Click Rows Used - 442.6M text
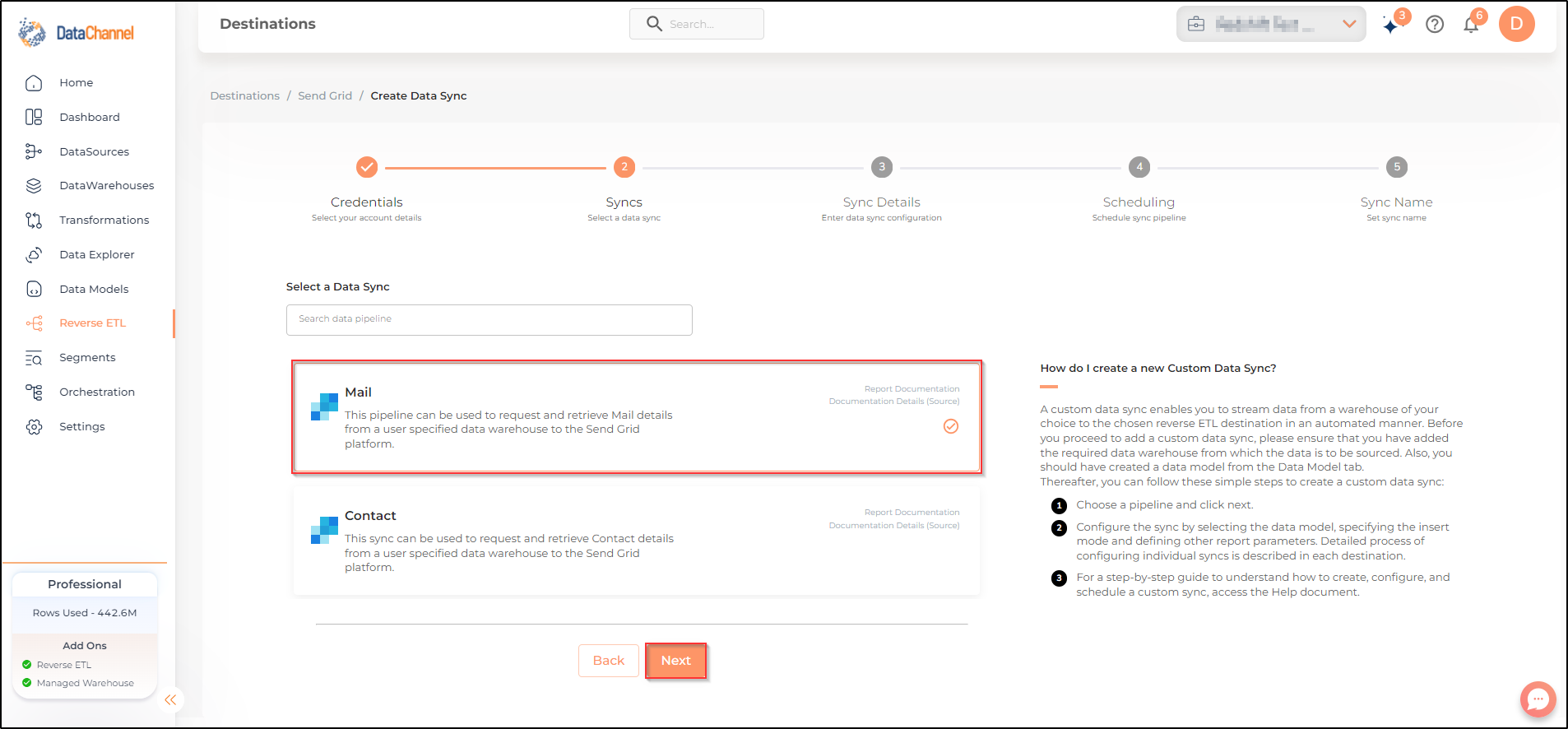1568x729 pixels. [x=85, y=613]
